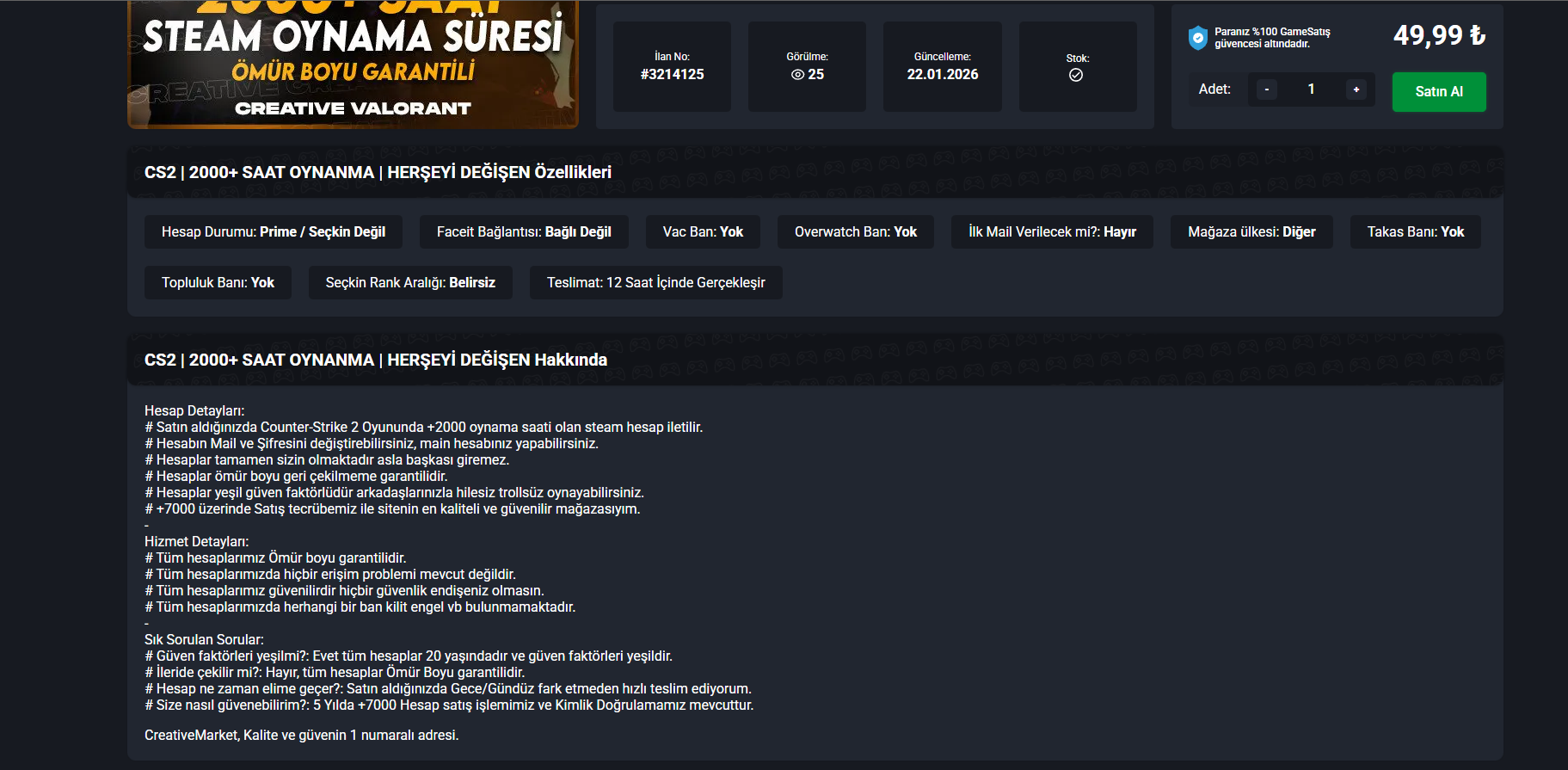Click the line 'Tüm hesaplarımız Ömür boyu garantilidir'
Screen dimensions: 1568x770
click(275, 557)
